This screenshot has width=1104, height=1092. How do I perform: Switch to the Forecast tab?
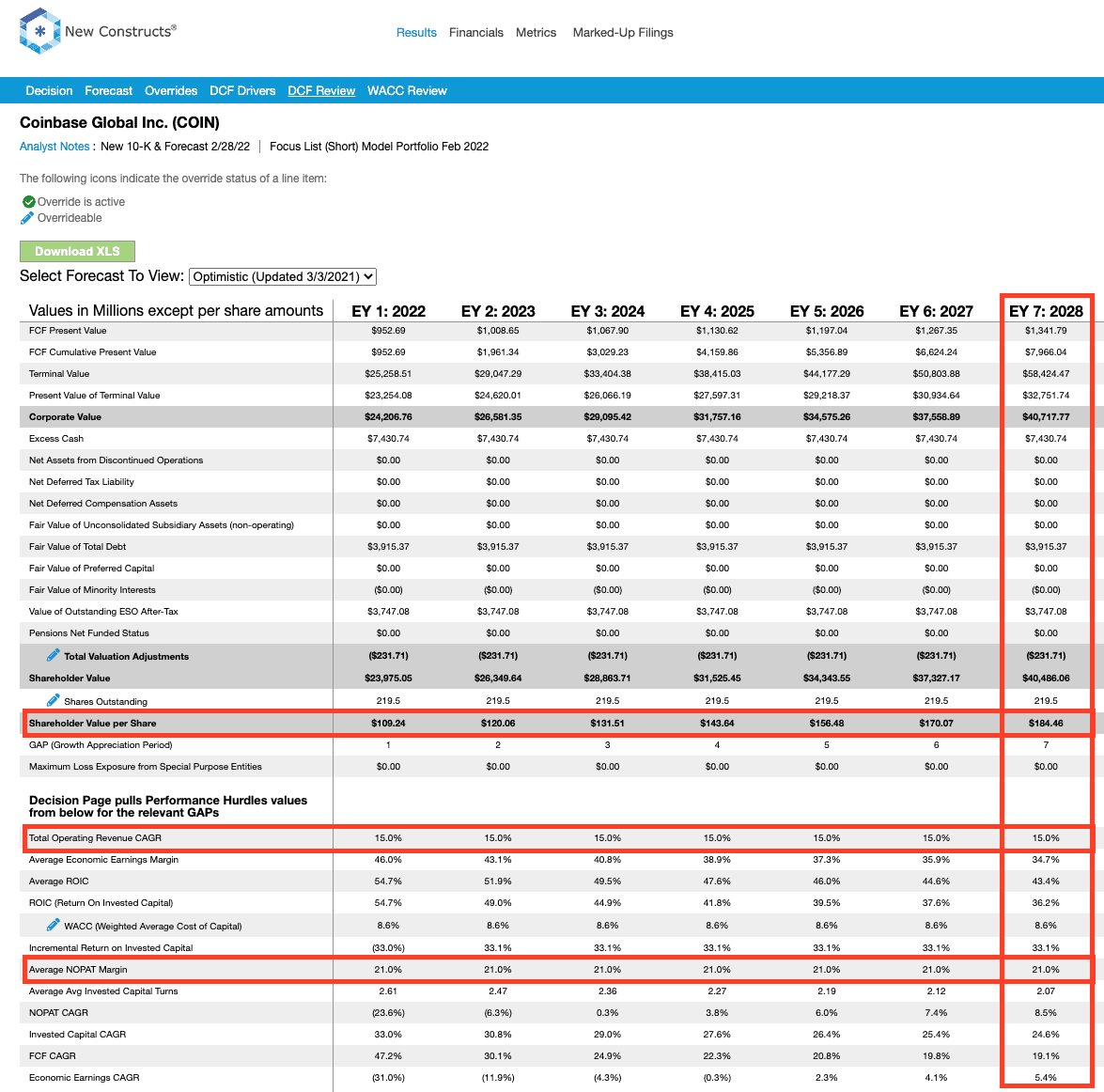click(108, 91)
